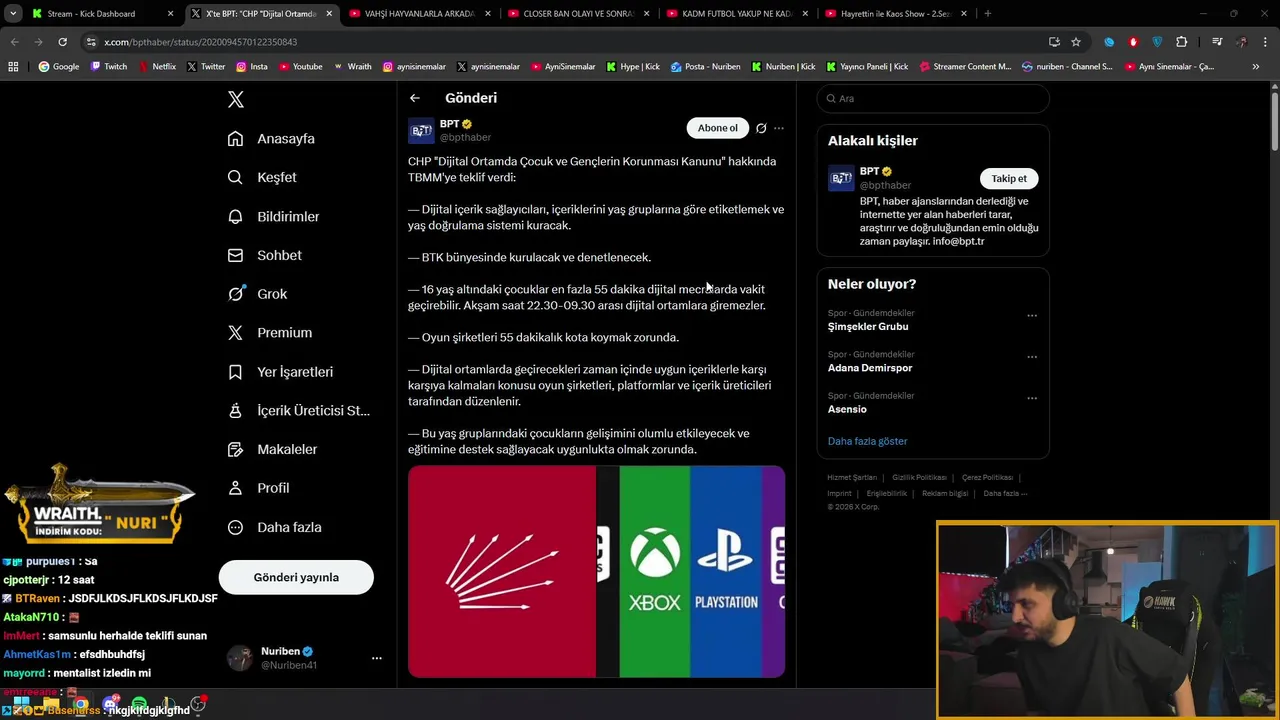Click Abone ol button
This screenshot has height=720, width=1280.
717,128
